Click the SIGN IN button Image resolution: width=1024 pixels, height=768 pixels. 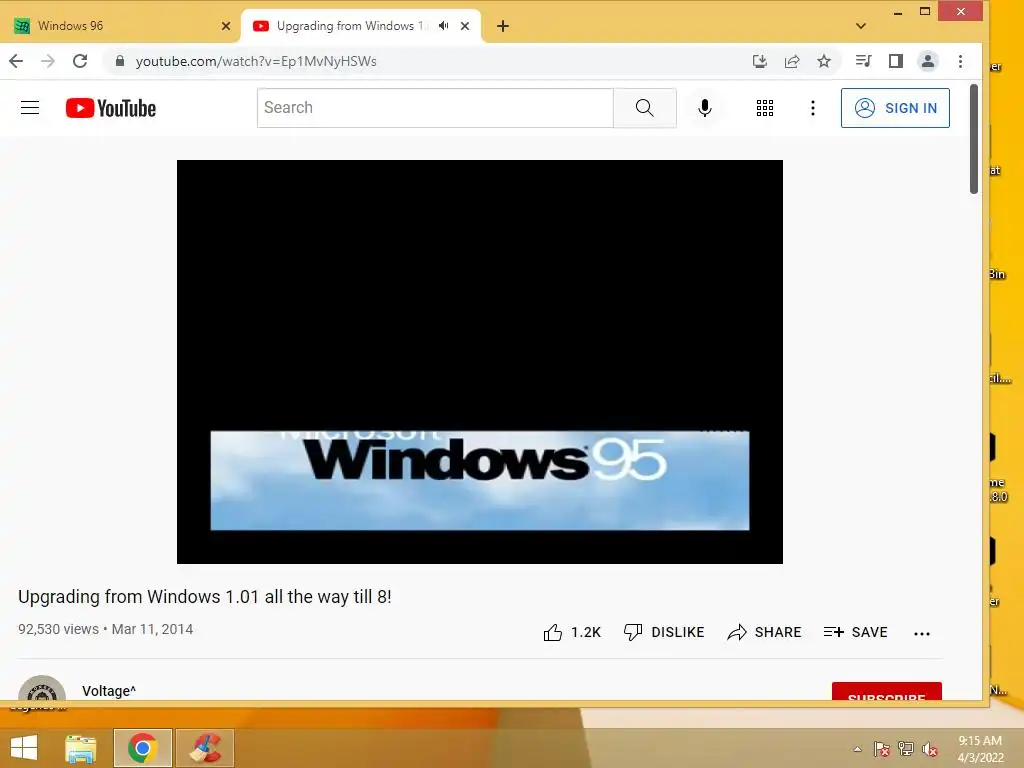(x=895, y=108)
